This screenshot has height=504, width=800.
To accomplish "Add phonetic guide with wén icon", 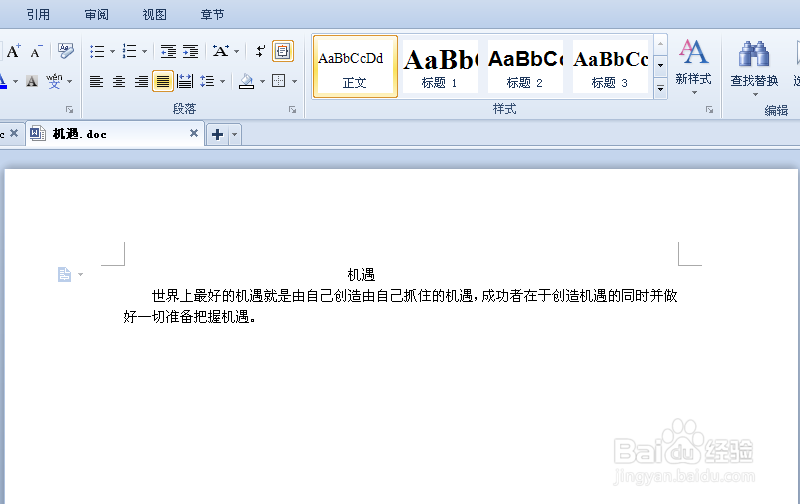I will (54, 81).
